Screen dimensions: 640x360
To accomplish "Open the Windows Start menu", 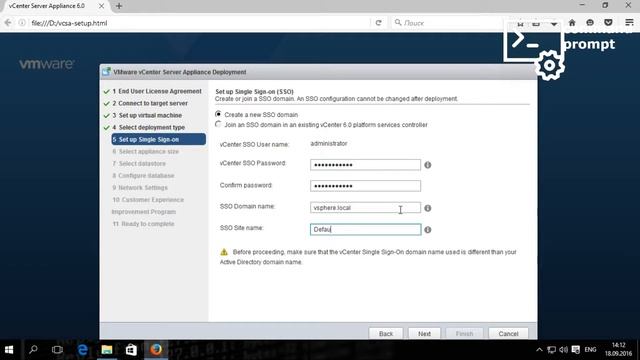I will (x=9, y=350).
